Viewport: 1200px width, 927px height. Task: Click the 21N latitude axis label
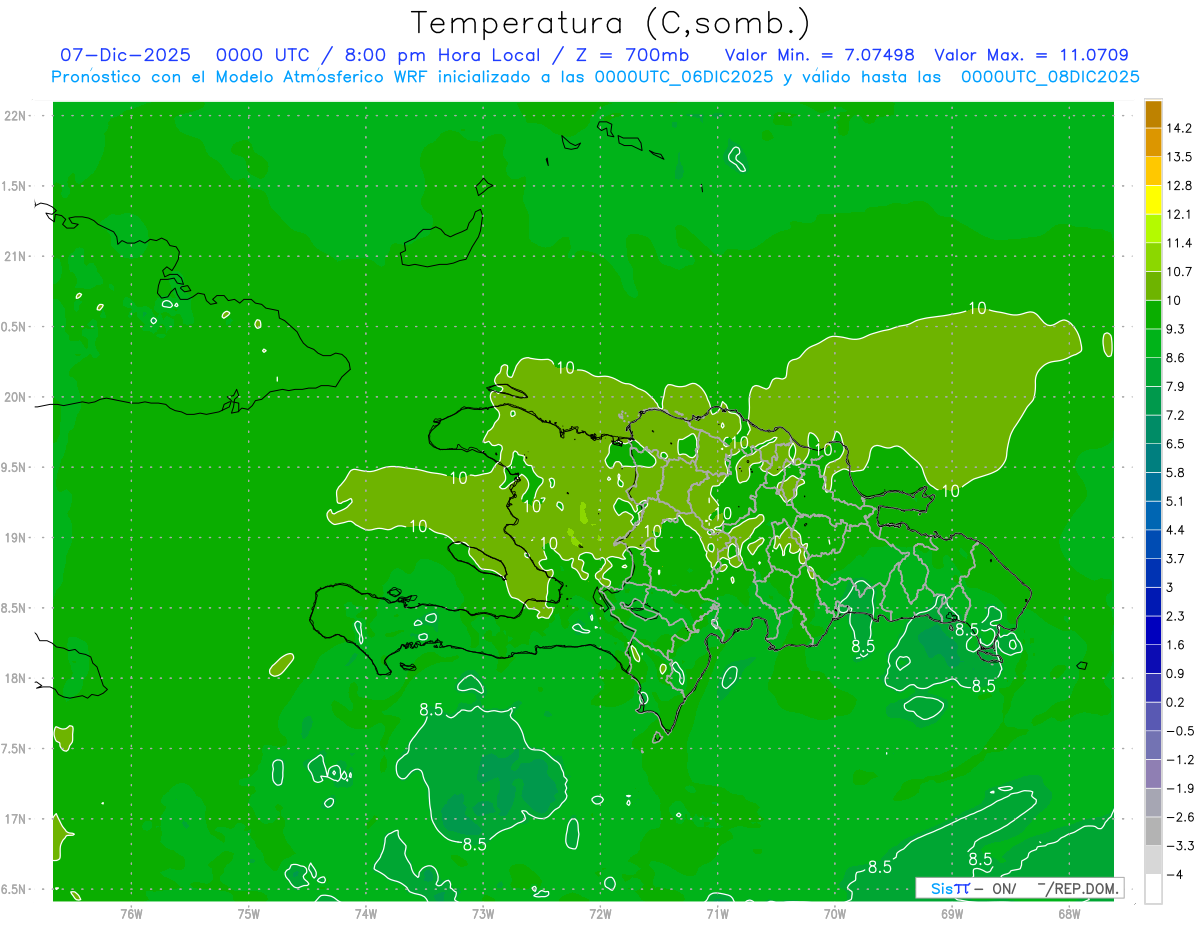click(x=15, y=256)
